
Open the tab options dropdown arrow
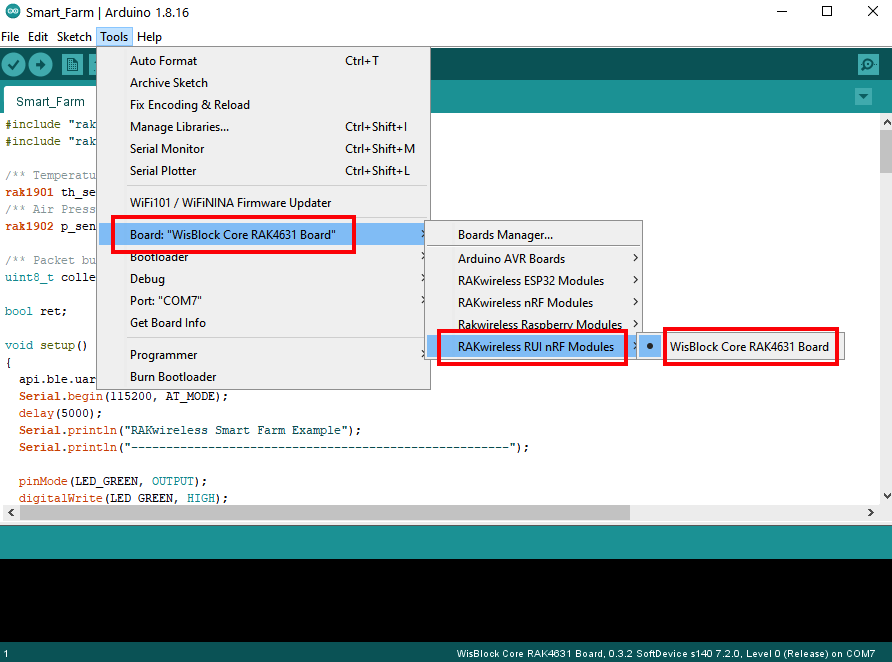864,96
